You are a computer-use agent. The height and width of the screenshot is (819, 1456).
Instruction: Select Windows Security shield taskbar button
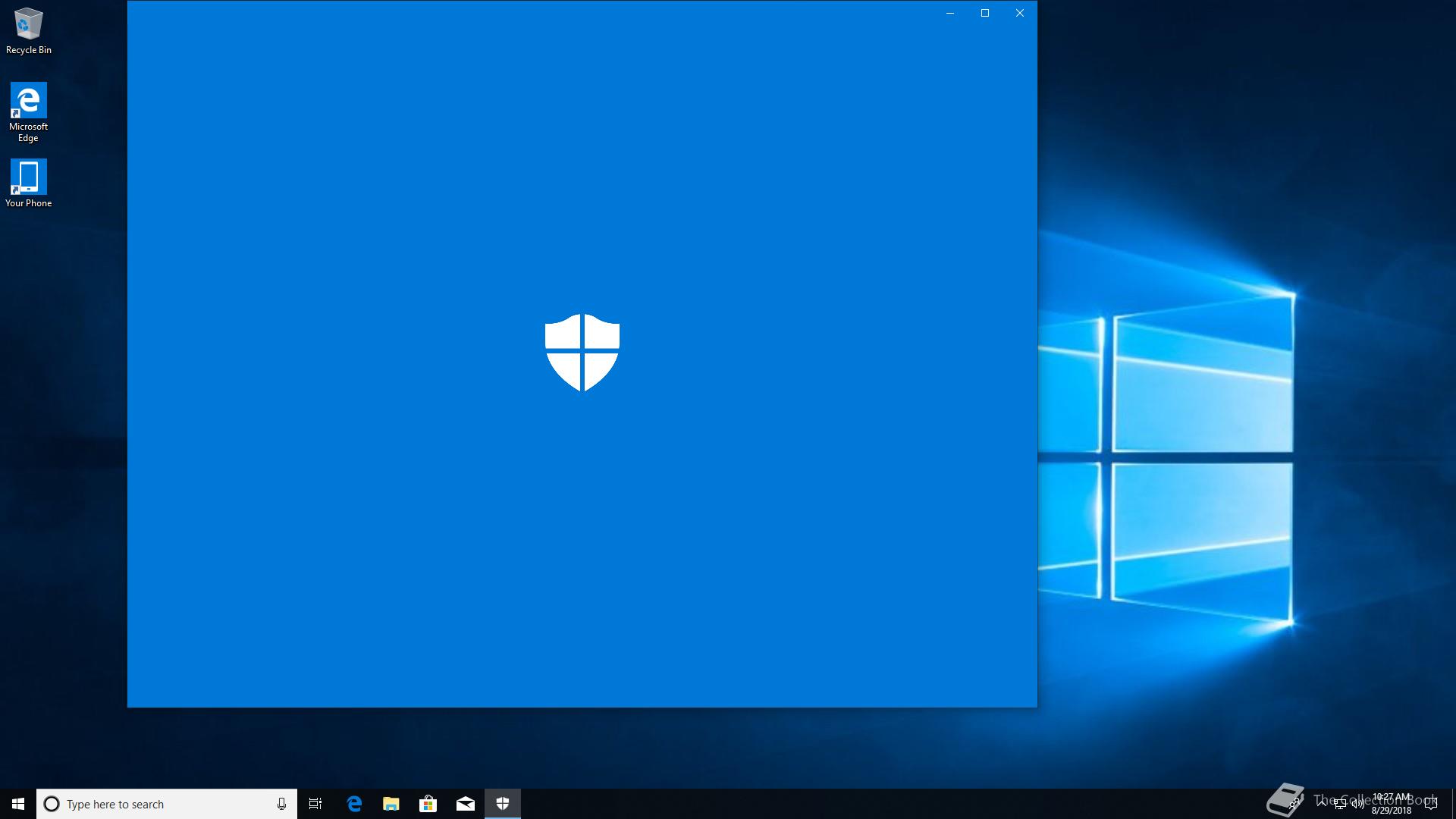tap(503, 804)
